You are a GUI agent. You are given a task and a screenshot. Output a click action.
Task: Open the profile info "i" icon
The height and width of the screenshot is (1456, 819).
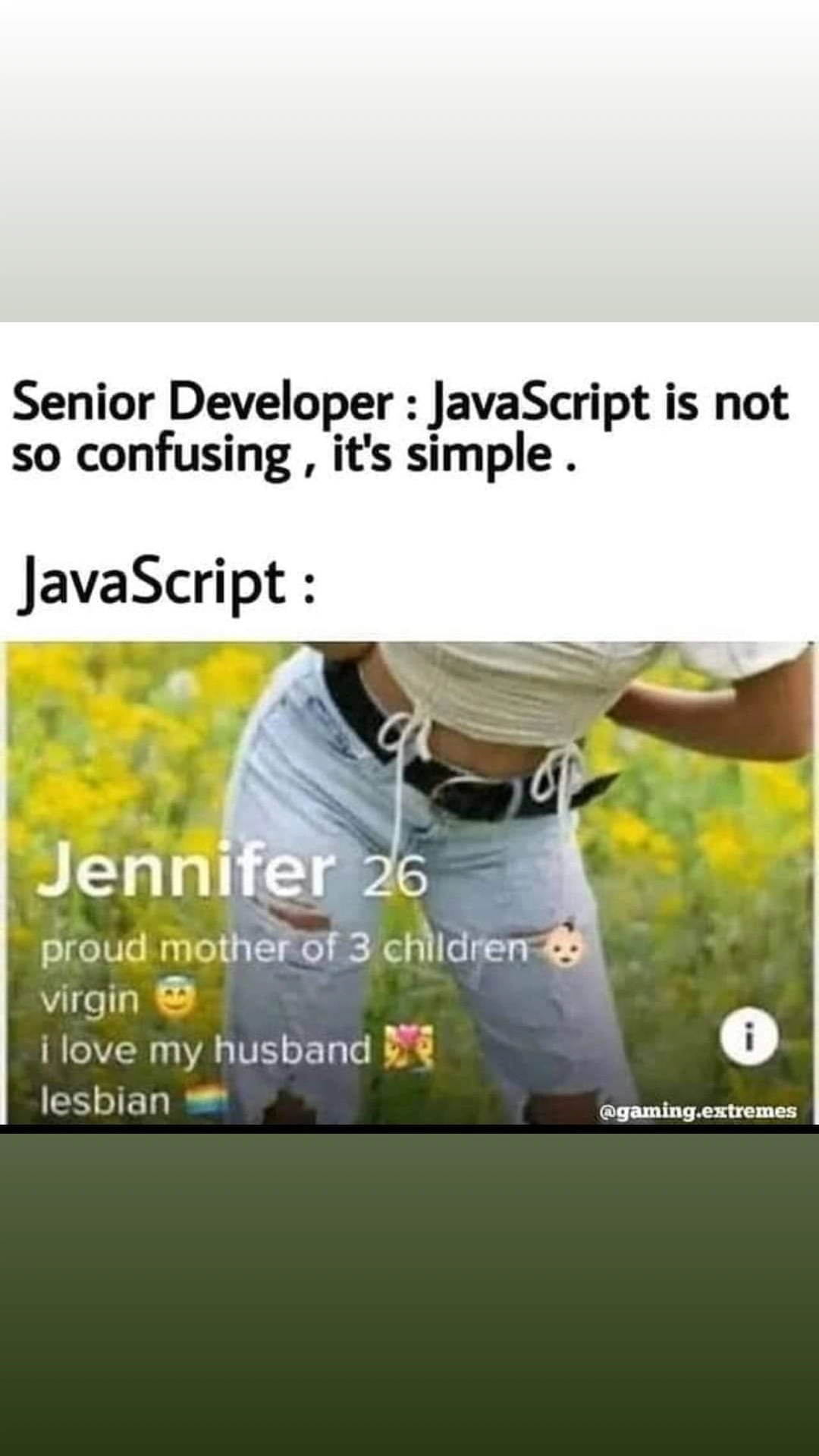[x=749, y=1037]
